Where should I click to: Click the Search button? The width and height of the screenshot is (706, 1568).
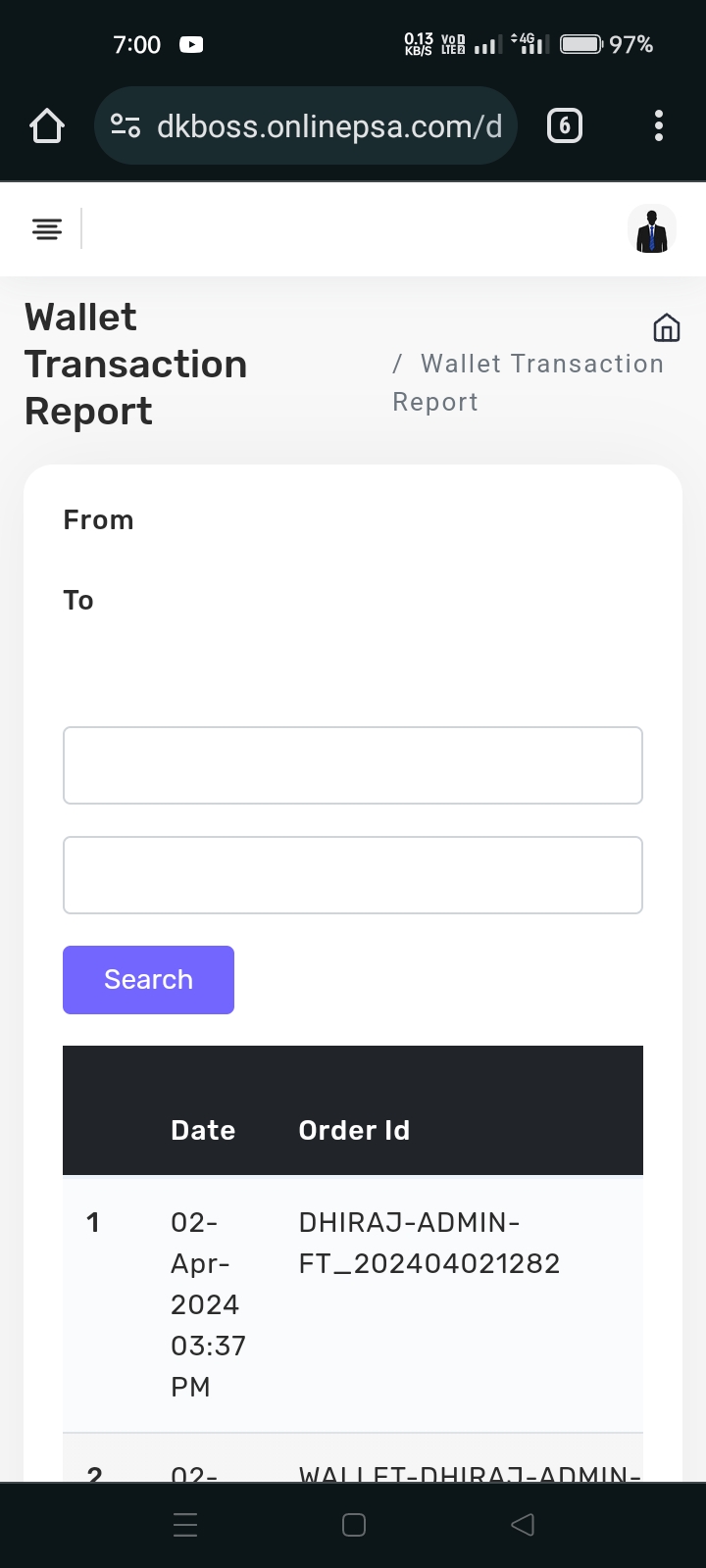[148, 980]
